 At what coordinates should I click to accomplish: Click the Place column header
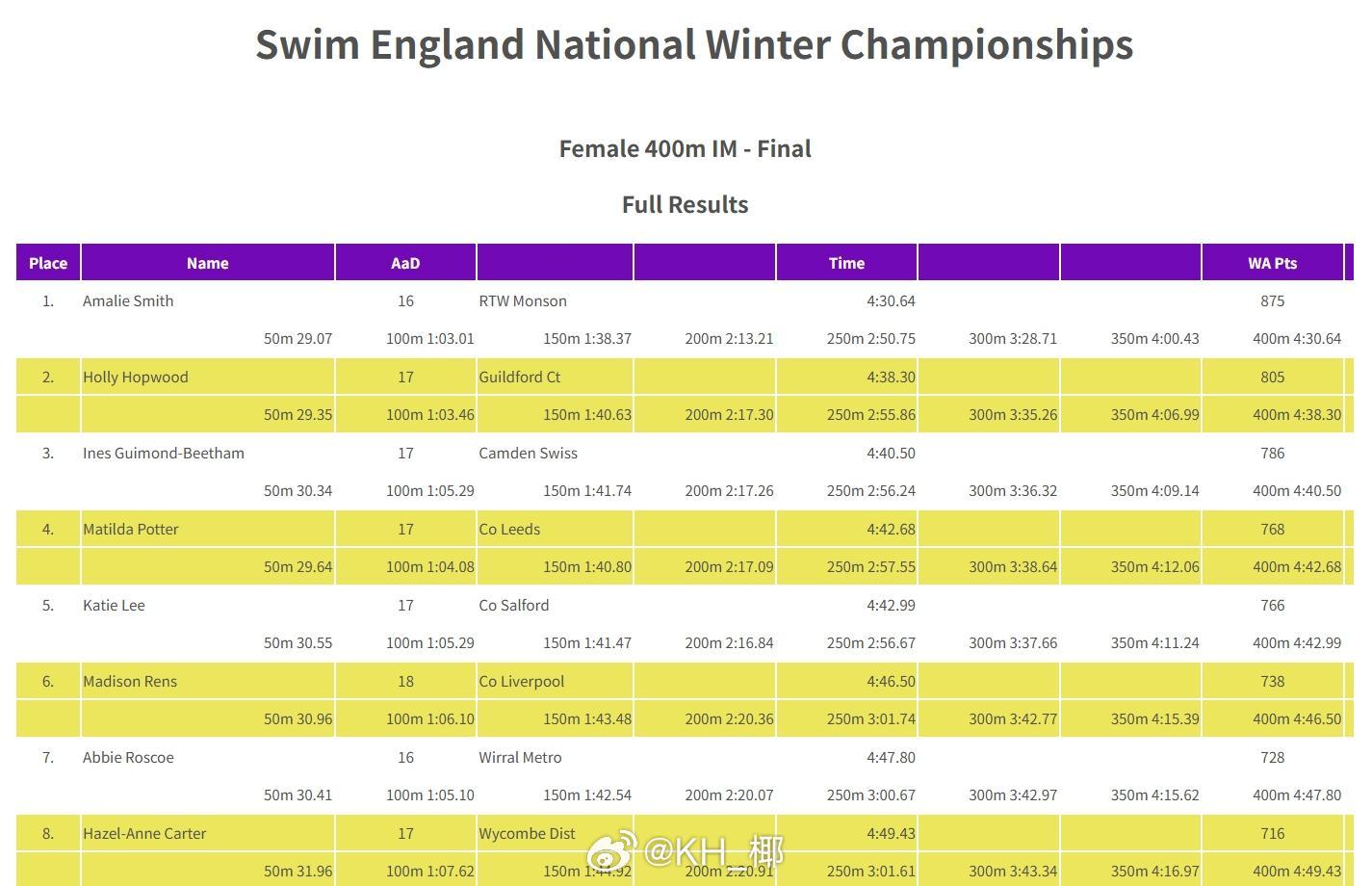click(x=48, y=263)
